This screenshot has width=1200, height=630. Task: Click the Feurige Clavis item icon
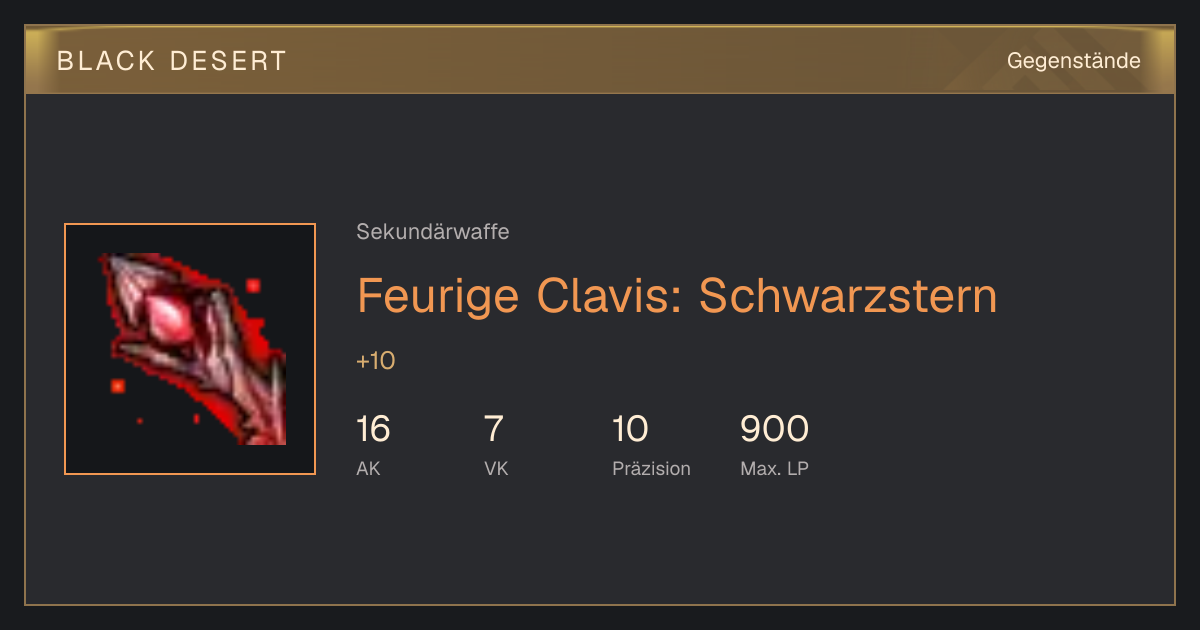coord(190,349)
